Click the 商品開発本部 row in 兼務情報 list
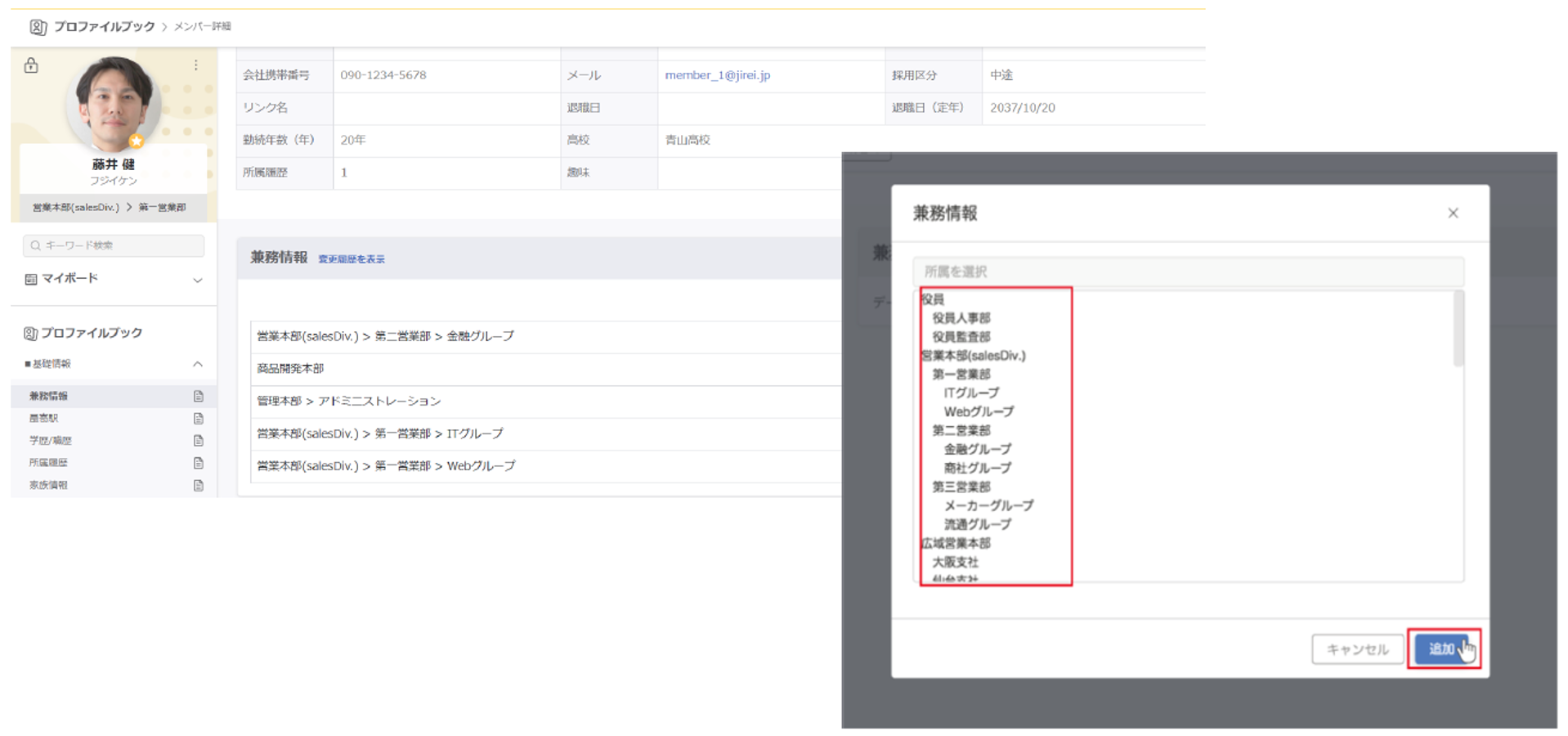Viewport: 1568px width, 736px height. pyautogui.click(x=545, y=369)
